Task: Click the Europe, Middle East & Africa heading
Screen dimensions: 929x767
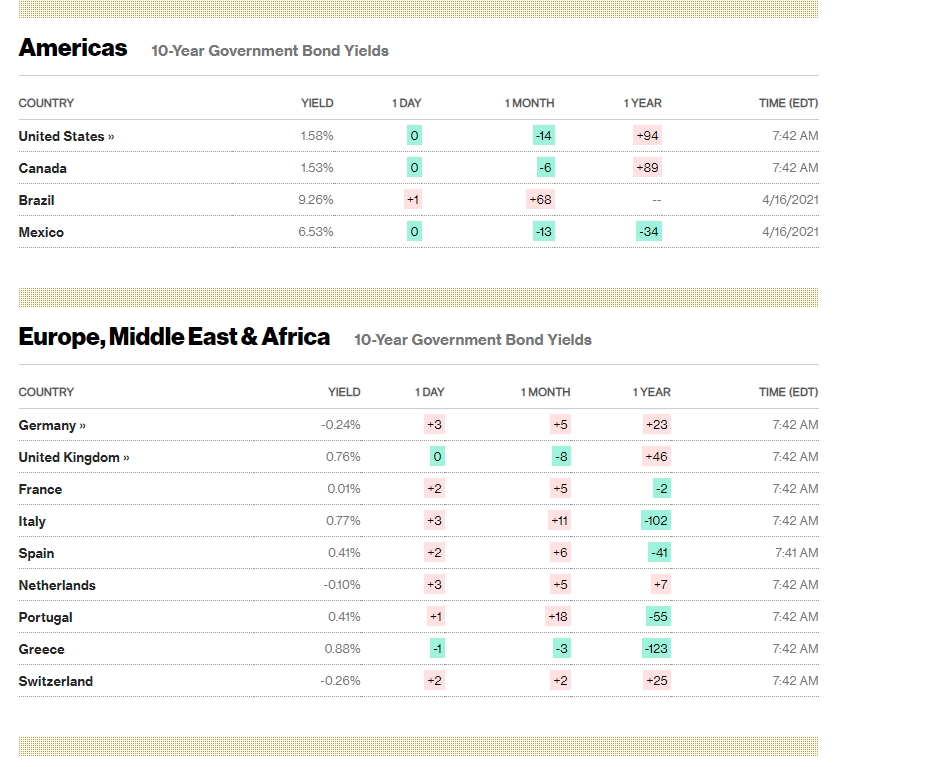Action: (174, 337)
